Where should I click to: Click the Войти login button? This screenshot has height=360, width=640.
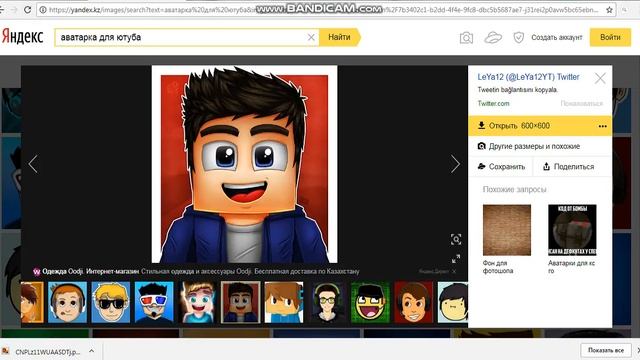click(610, 37)
